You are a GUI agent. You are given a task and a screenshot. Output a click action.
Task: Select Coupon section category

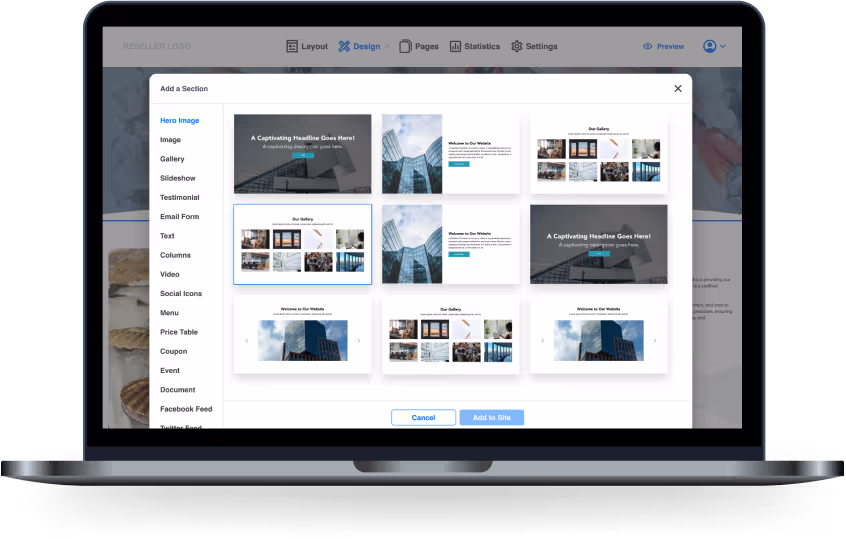174,351
